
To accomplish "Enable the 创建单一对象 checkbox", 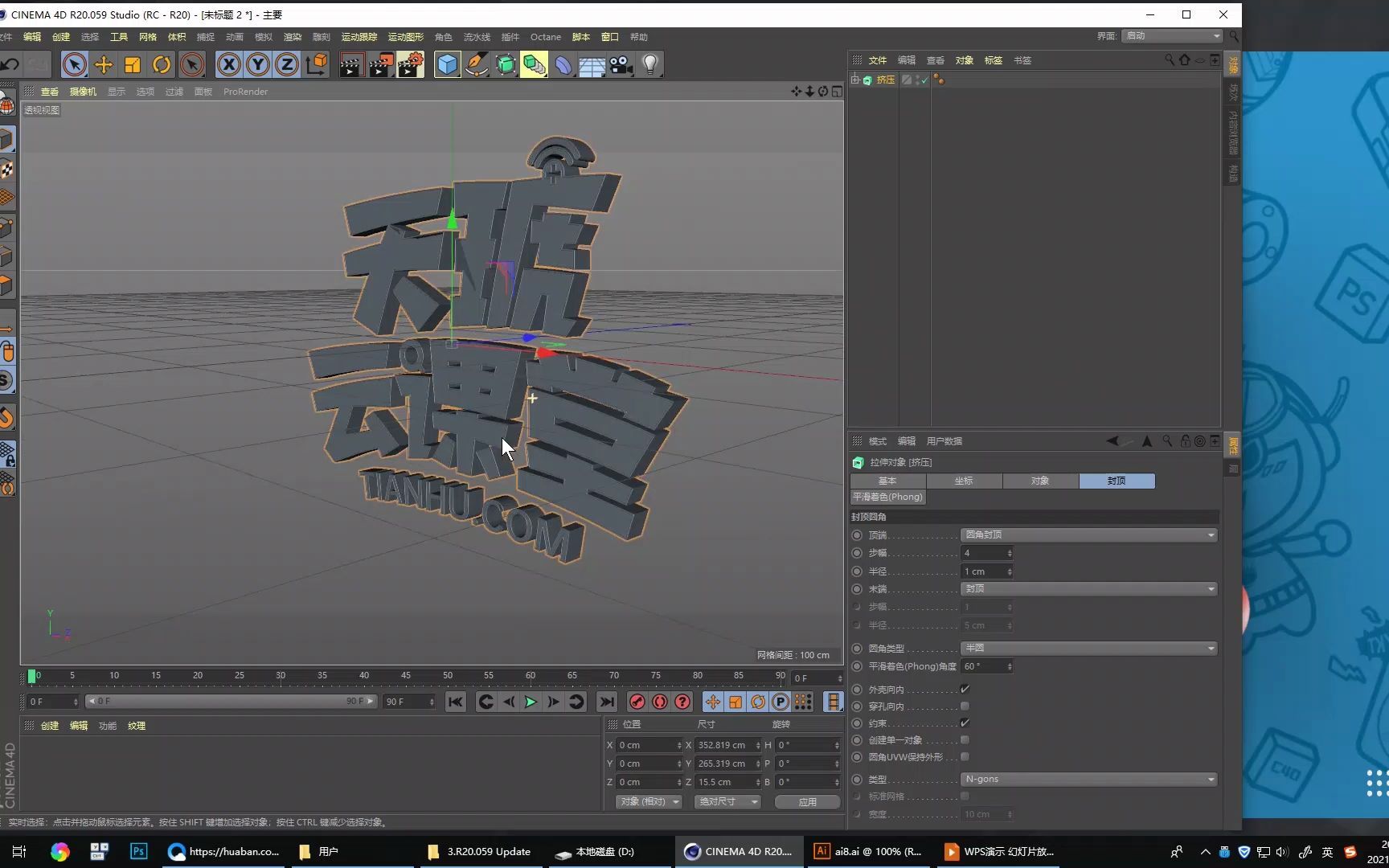I will click(965, 739).
